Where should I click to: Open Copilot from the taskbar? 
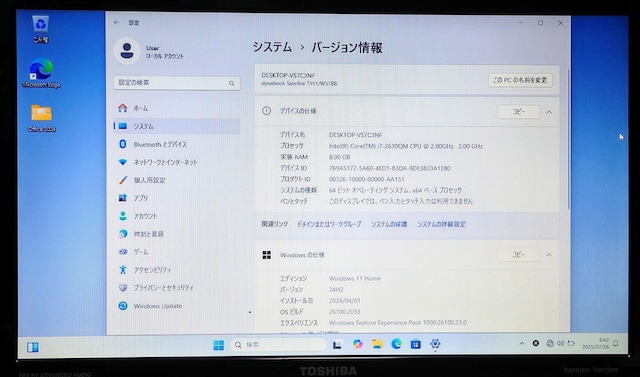358,344
